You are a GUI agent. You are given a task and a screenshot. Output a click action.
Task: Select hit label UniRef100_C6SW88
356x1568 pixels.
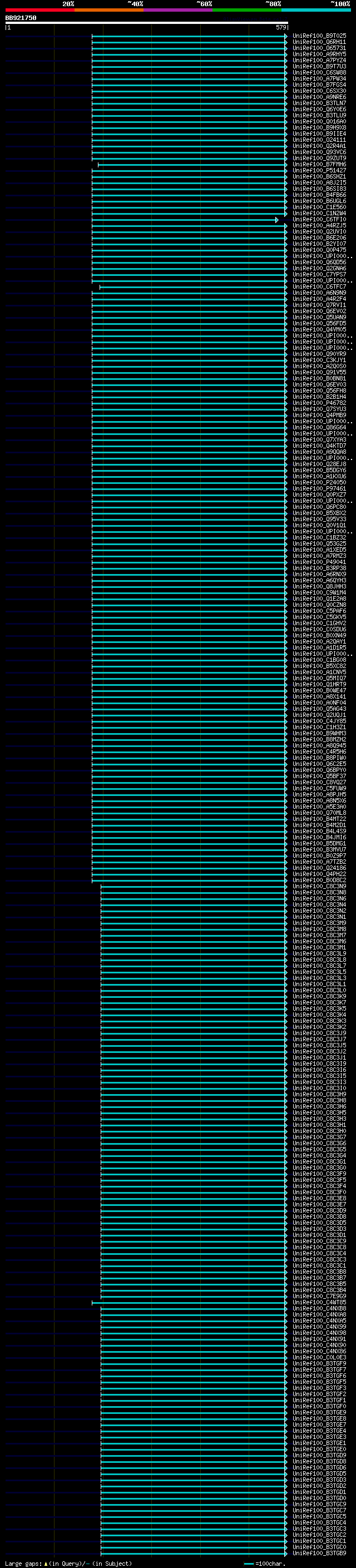(x=319, y=73)
